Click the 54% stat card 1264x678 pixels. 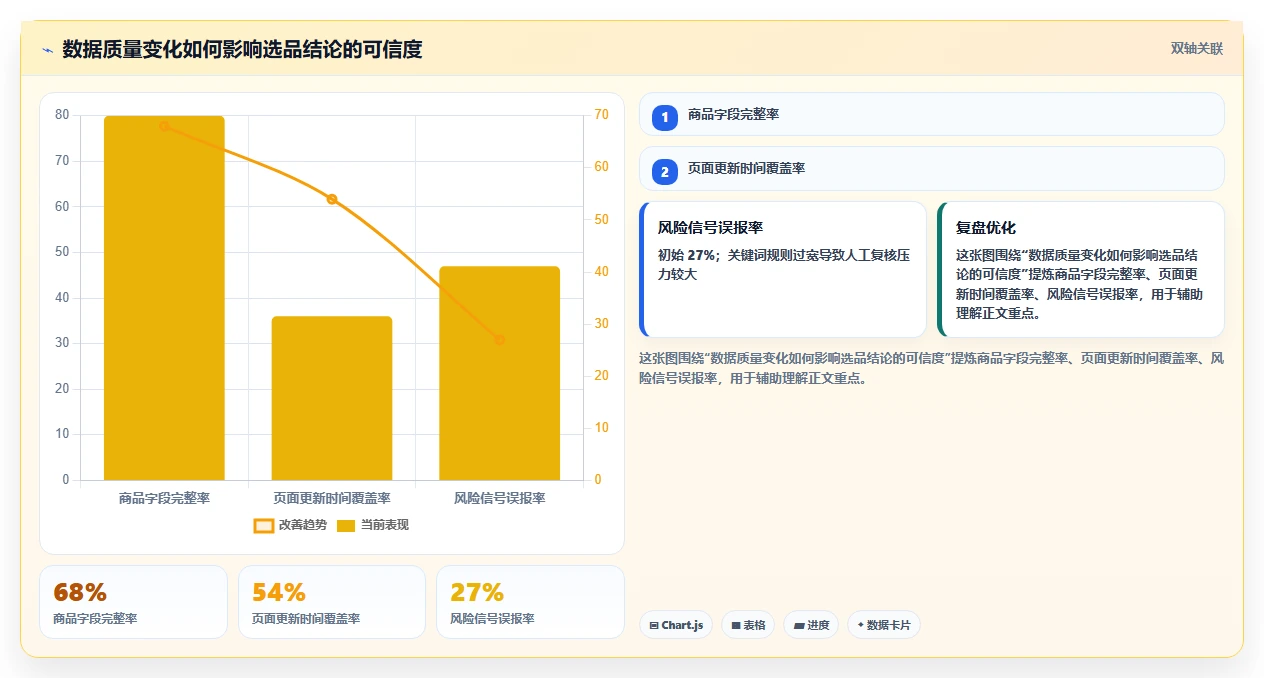(x=332, y=602)
